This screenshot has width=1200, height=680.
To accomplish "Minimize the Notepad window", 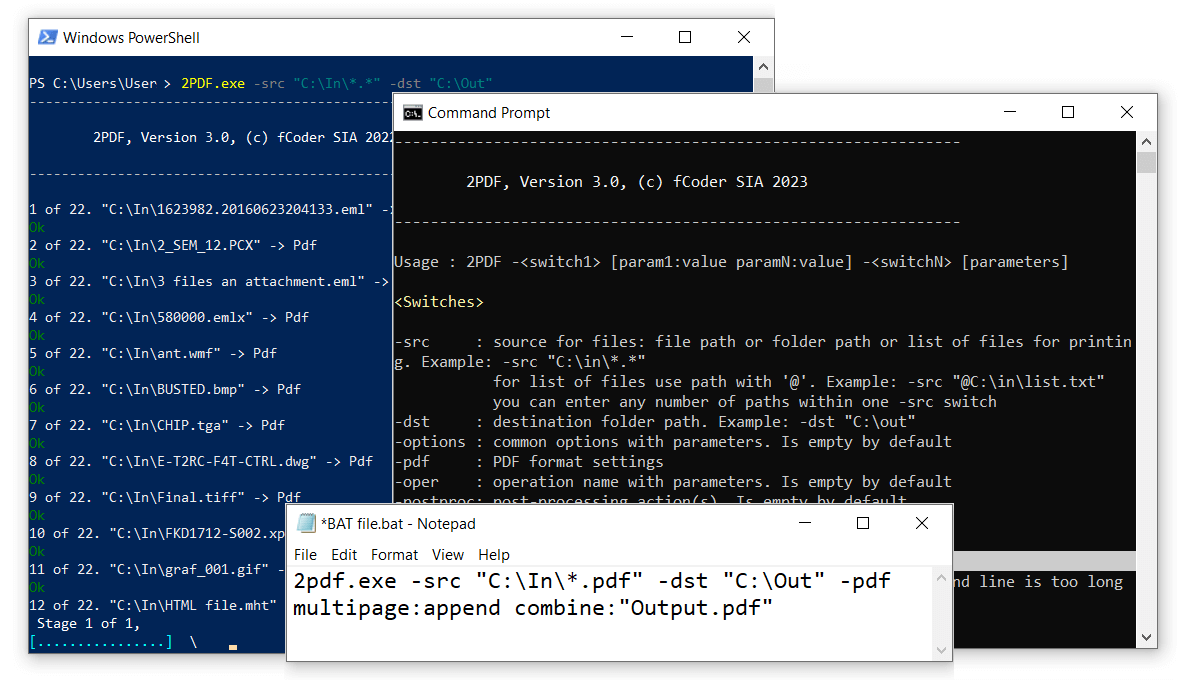I will (805, 524).
